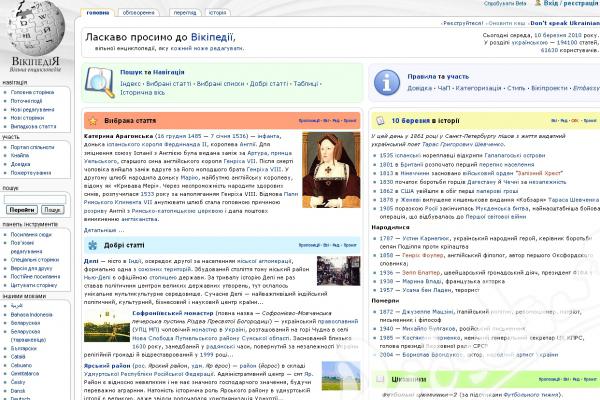
Task: Open the Індекс link
Action: pos(130,84)
